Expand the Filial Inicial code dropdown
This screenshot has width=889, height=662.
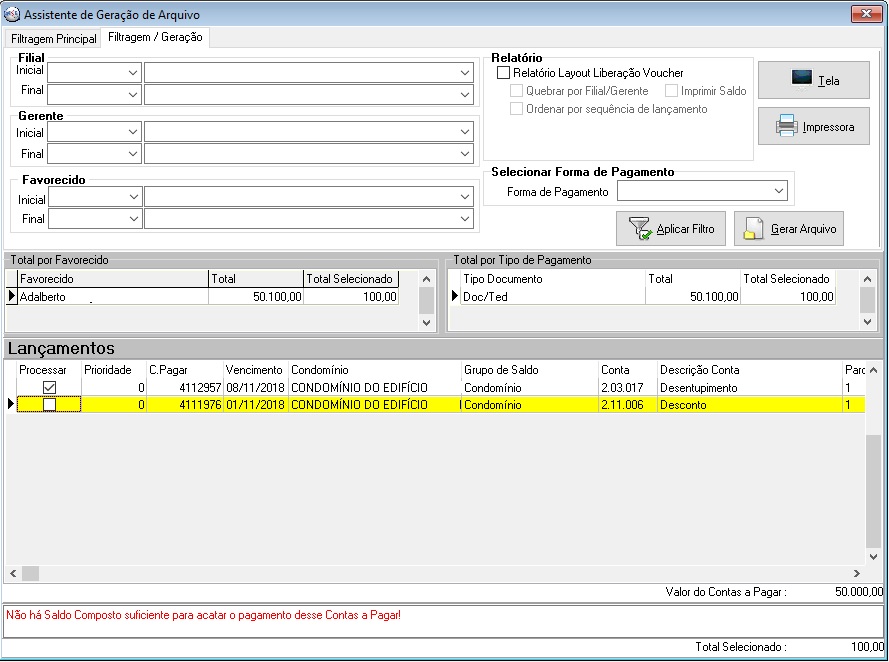pyautogui.click(x=133, y=73)
